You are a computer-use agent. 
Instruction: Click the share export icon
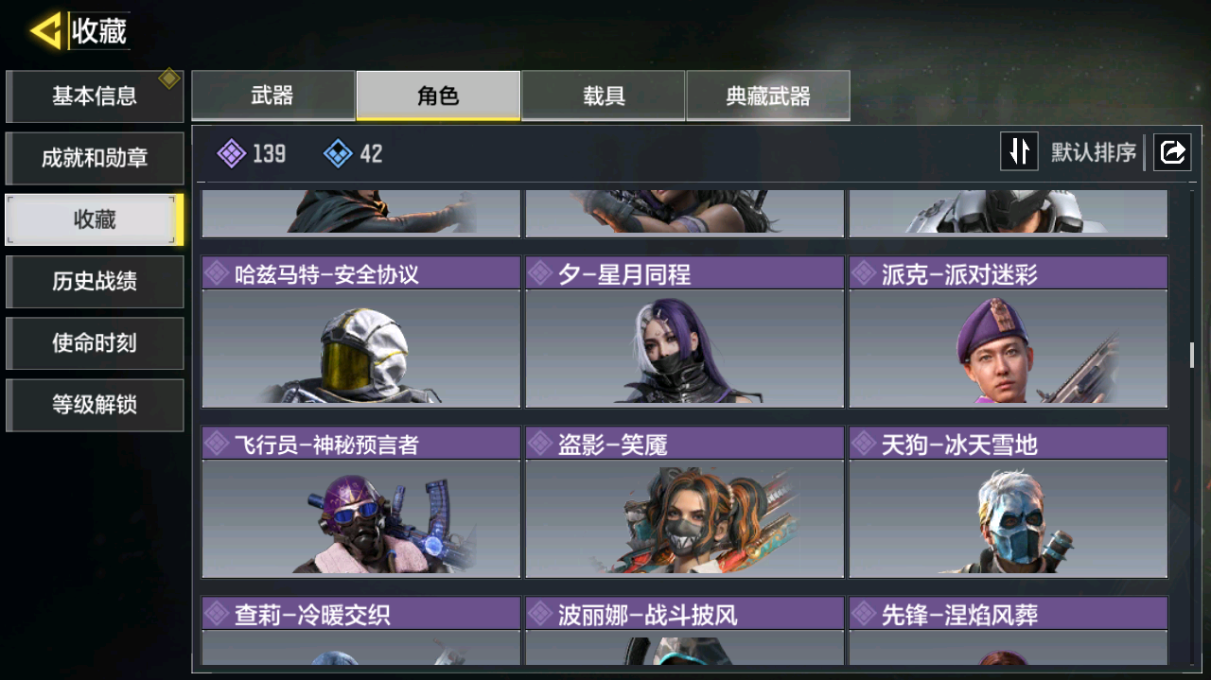tap(1172, 152)
